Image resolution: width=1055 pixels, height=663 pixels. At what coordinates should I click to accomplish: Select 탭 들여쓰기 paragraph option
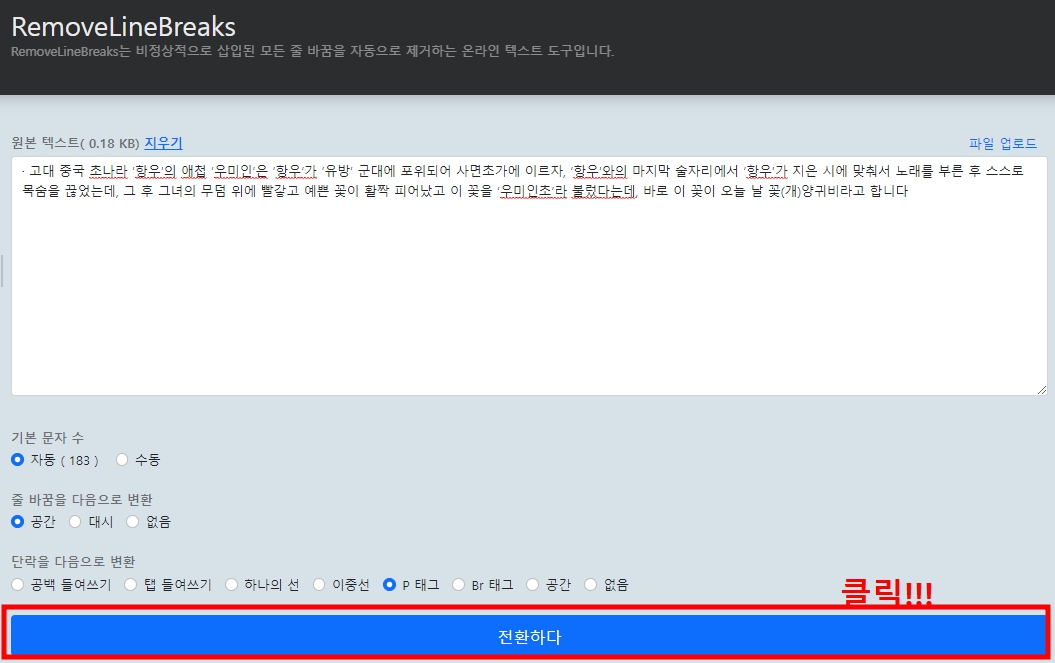point(131,584)
